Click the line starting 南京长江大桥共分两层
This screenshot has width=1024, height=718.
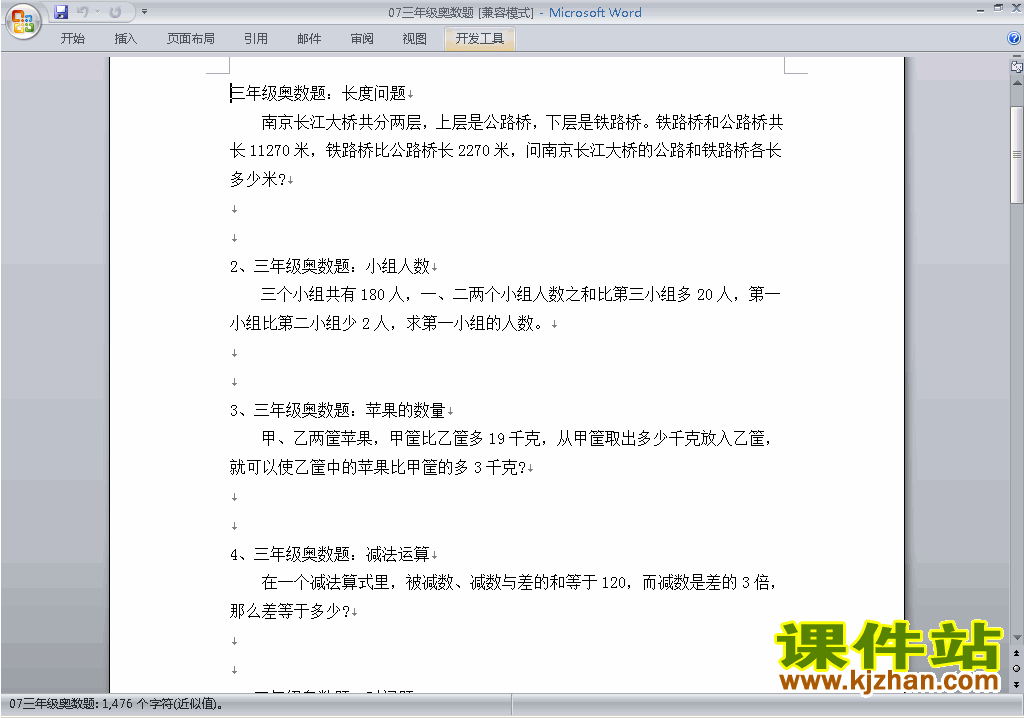coord(522,122)
